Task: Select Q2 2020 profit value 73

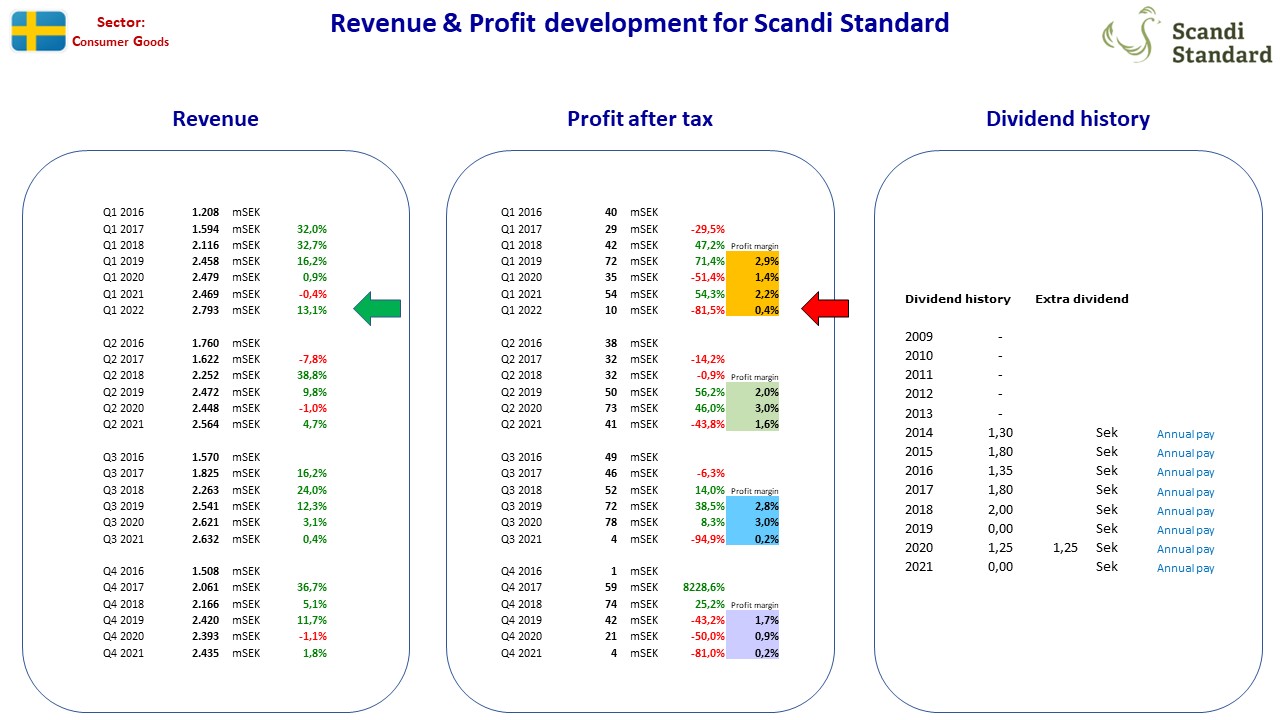Action: [611, 408]
